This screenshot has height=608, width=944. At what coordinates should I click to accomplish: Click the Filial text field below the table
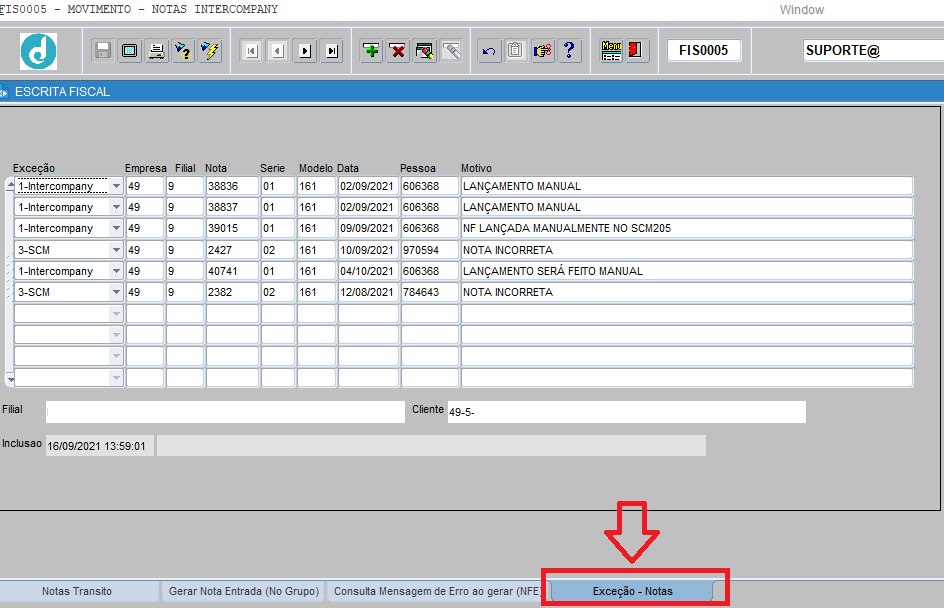coord(225,412)
